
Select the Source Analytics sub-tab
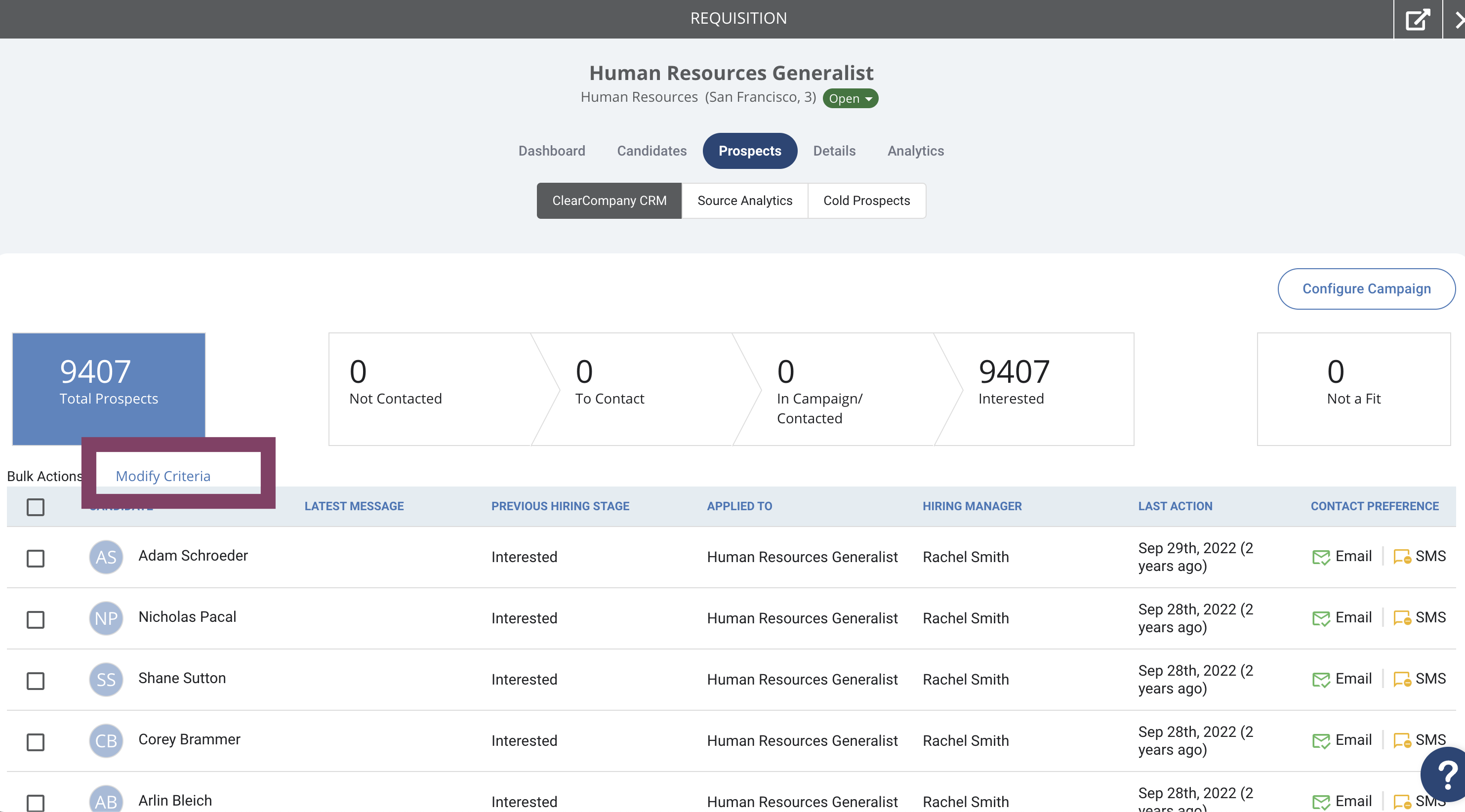point(744,201)
